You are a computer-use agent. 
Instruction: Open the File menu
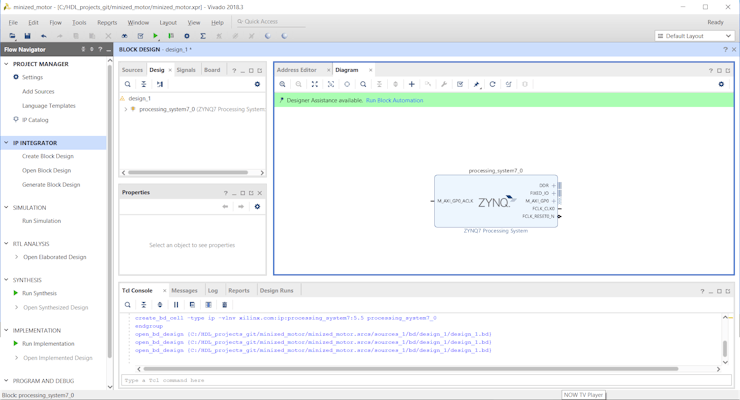[x=13, y=22]
